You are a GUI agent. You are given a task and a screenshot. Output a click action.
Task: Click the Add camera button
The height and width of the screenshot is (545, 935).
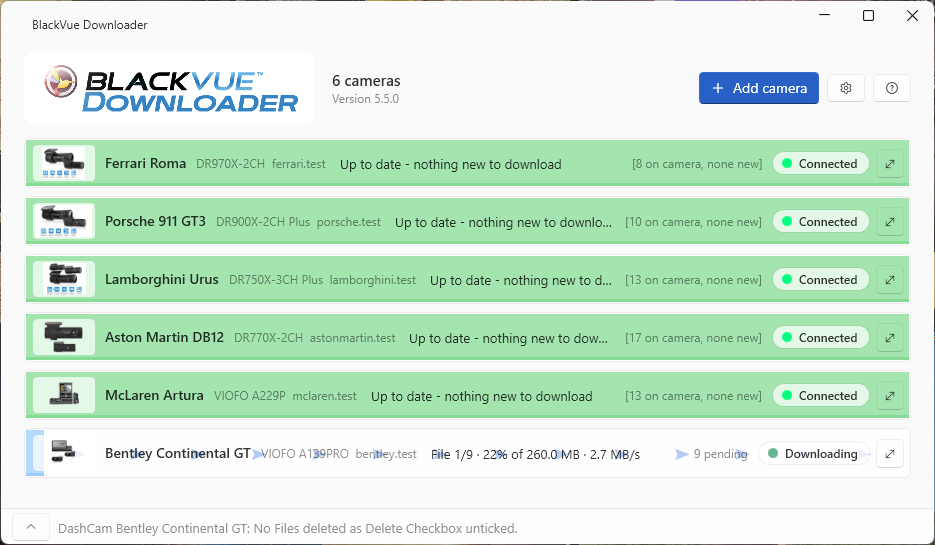(758, 88)
